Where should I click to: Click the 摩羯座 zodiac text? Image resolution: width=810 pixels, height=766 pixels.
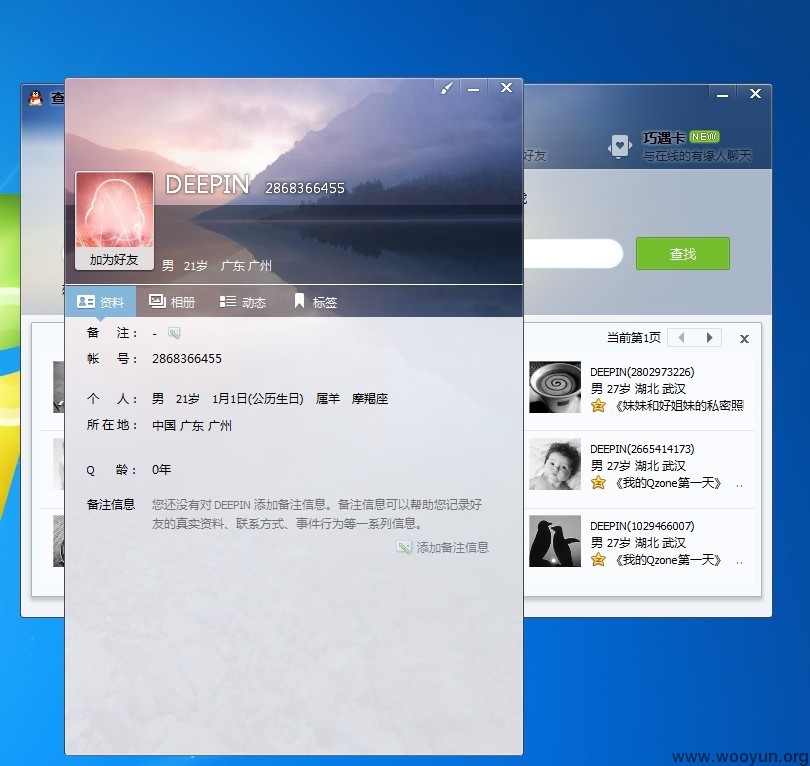(x=369, y=399)
